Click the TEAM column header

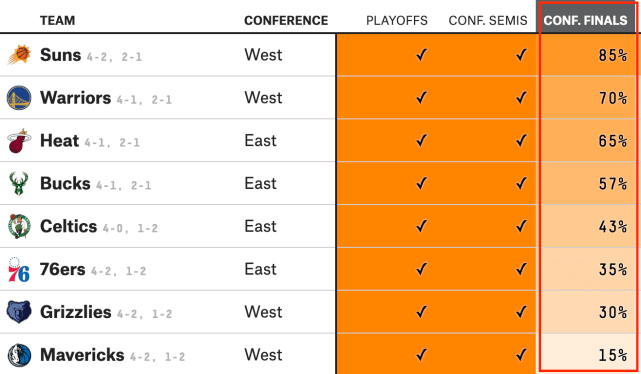click(x=58, y=20)
